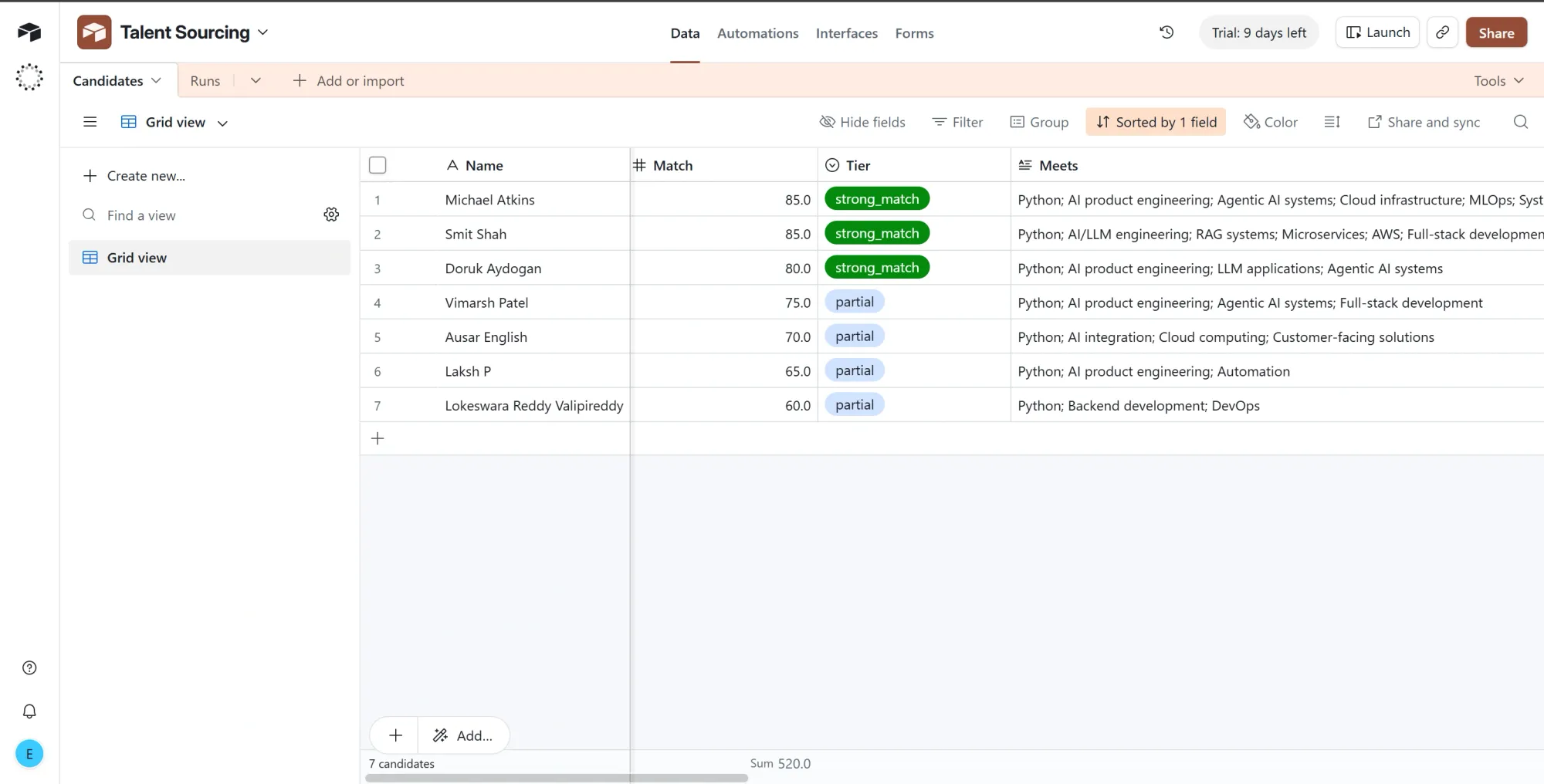Open base history clock icon
The image size is (1544, 784).
coord(1166,32)
